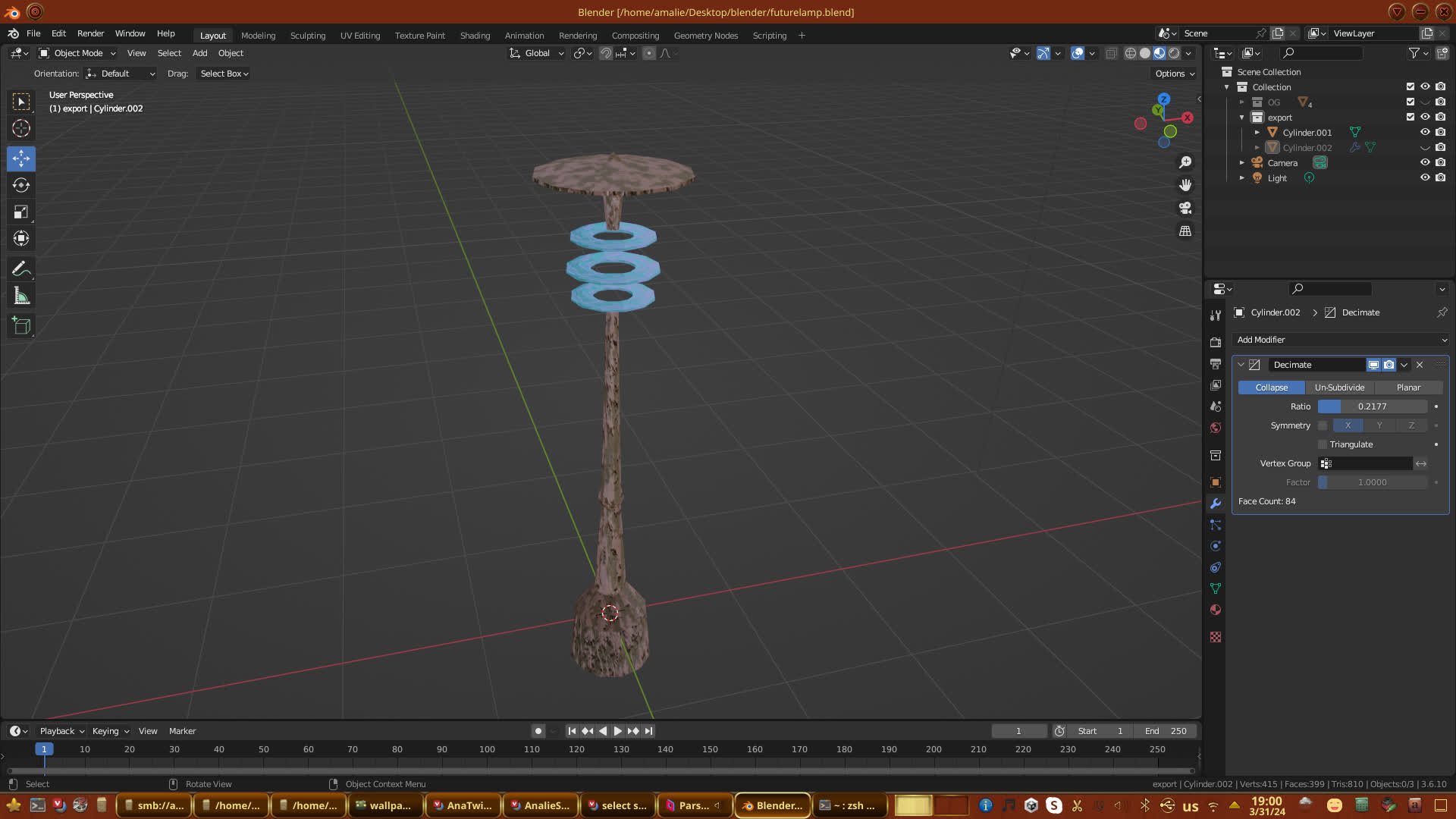
Task: Open the Object Mode dropdown
Action: pyautogui.click(x=77, y=53)
